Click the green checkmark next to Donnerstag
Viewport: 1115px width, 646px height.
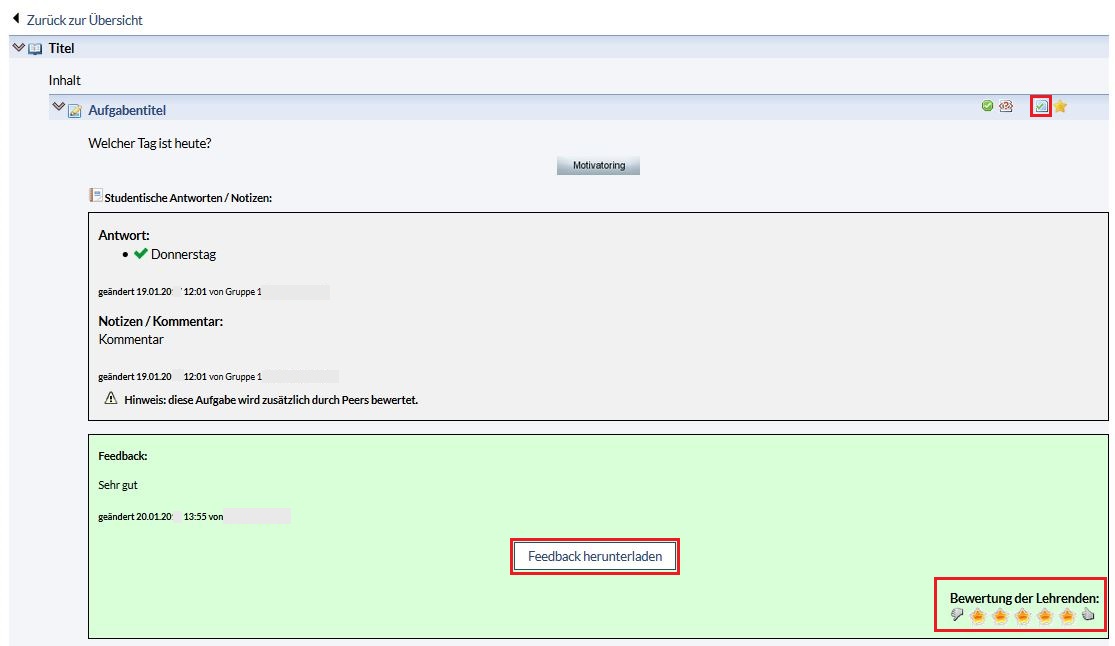[x=140, y=254]
